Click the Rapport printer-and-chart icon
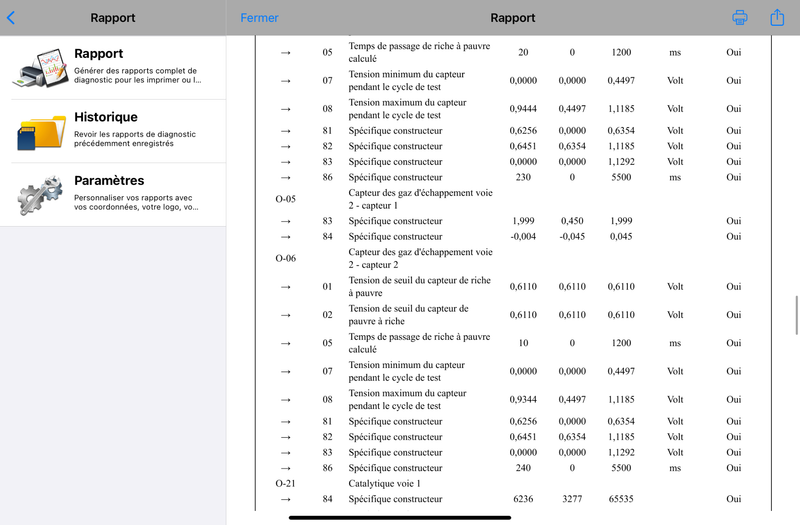 [40, 67]
